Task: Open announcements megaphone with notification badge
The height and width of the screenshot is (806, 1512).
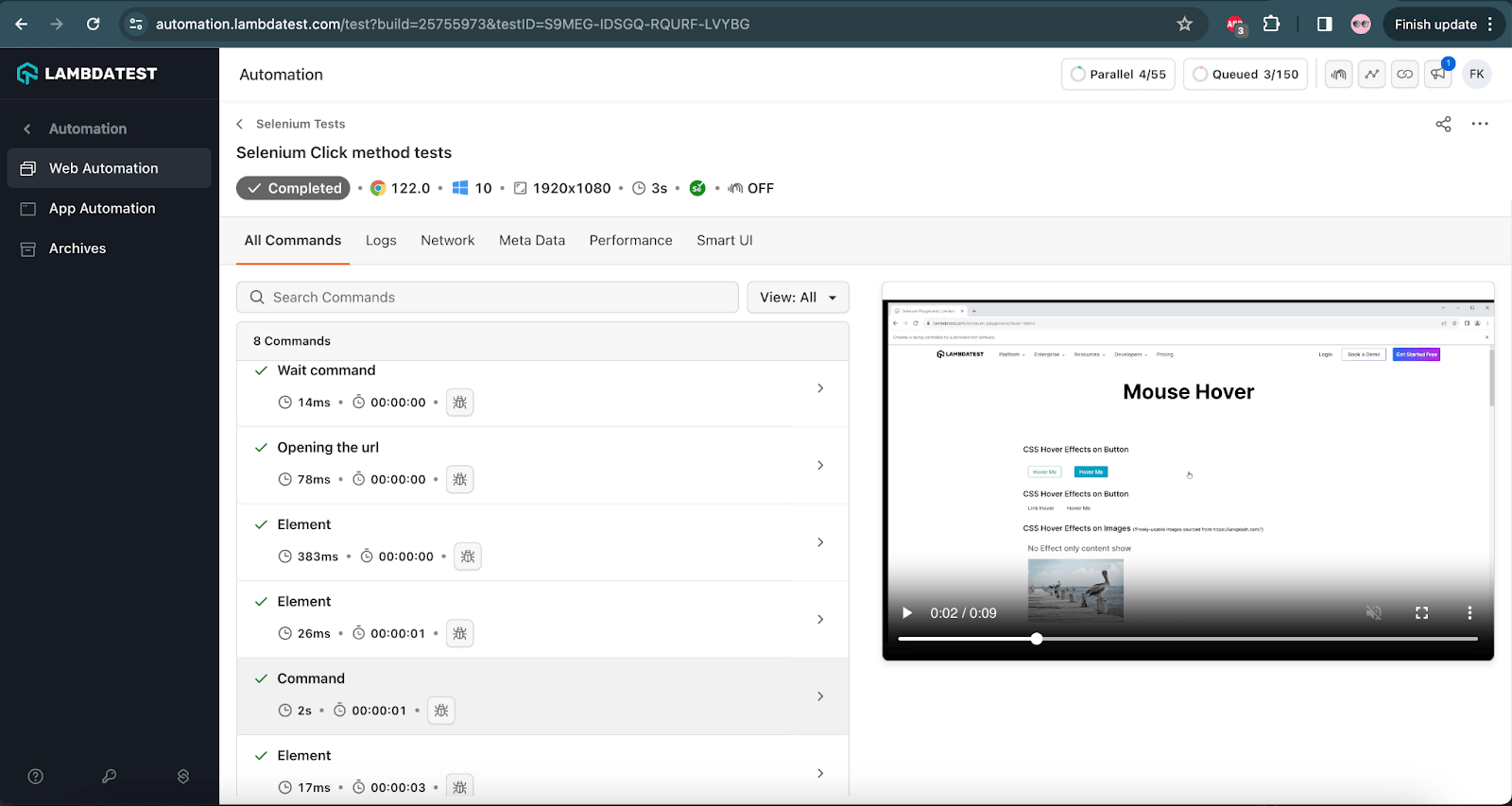Action: (x=1438, y=74)
